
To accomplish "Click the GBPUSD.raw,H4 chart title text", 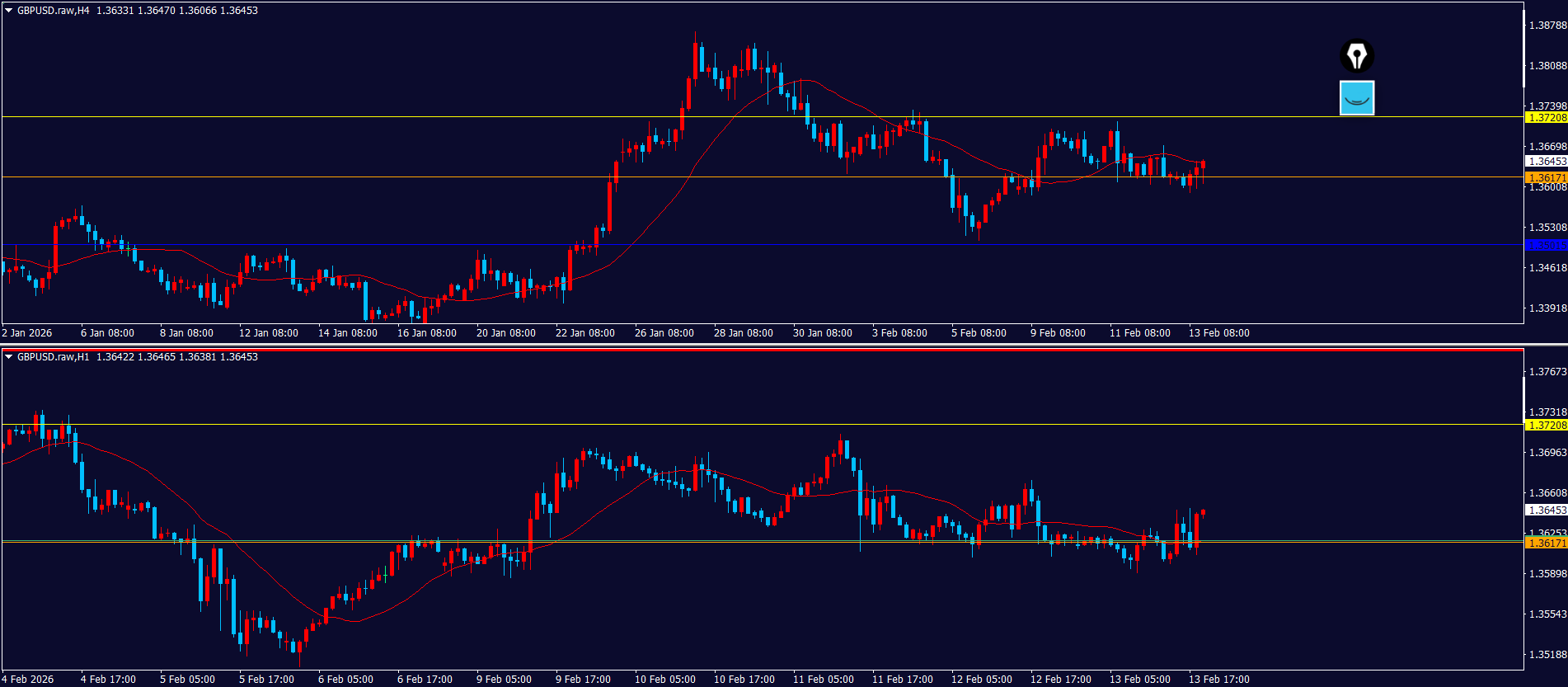I will pyautogui.click(x=53, y=11).
